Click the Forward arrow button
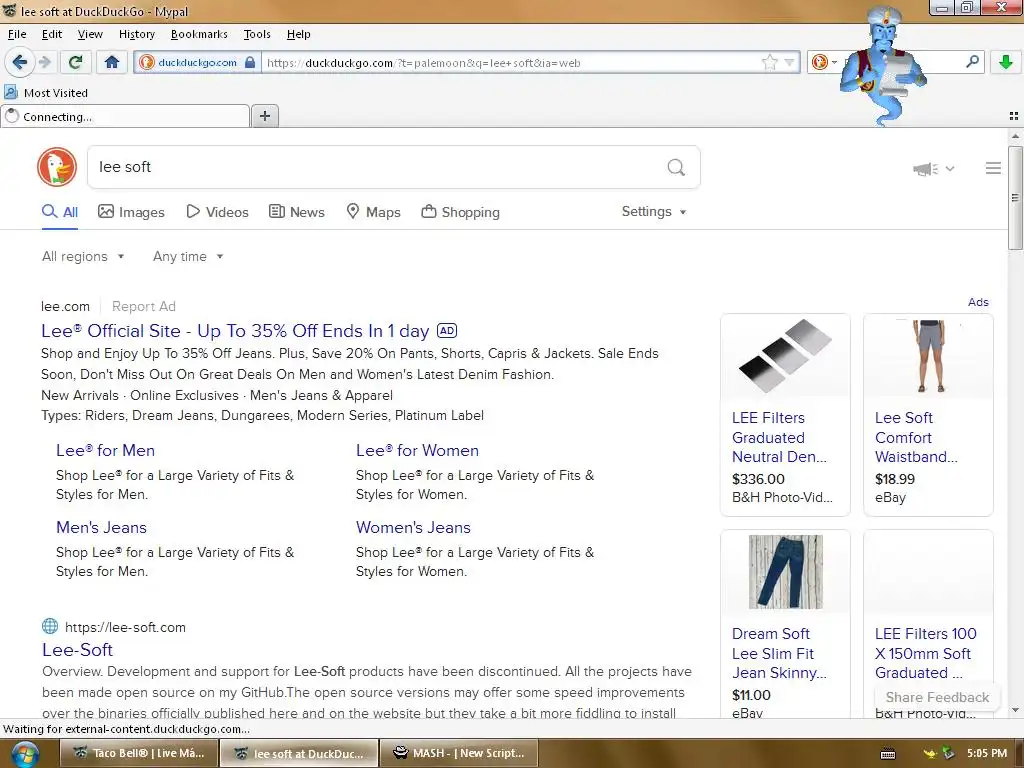The image size is (1024, 768). [44, 63]
